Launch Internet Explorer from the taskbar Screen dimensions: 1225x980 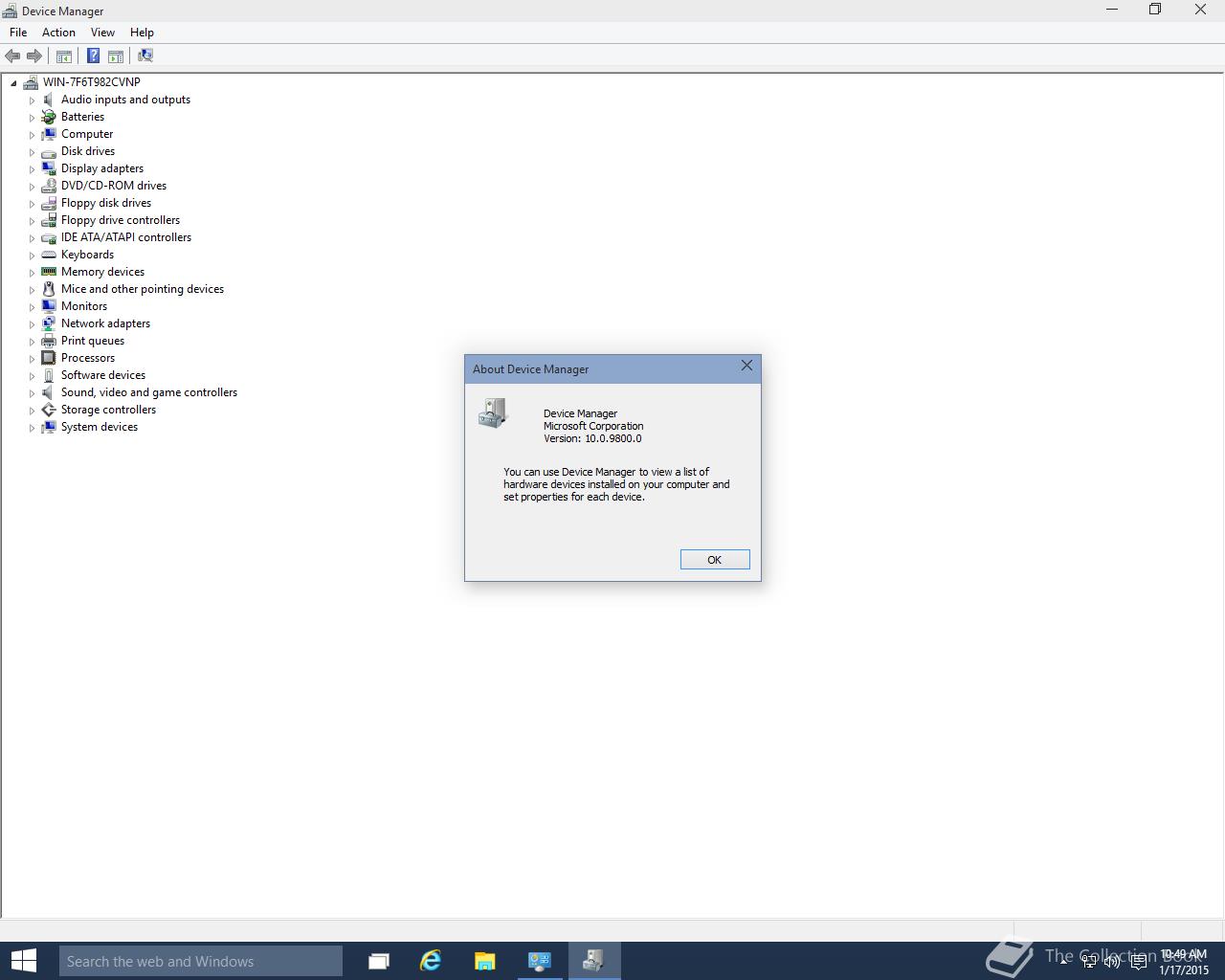pos(432,961)
